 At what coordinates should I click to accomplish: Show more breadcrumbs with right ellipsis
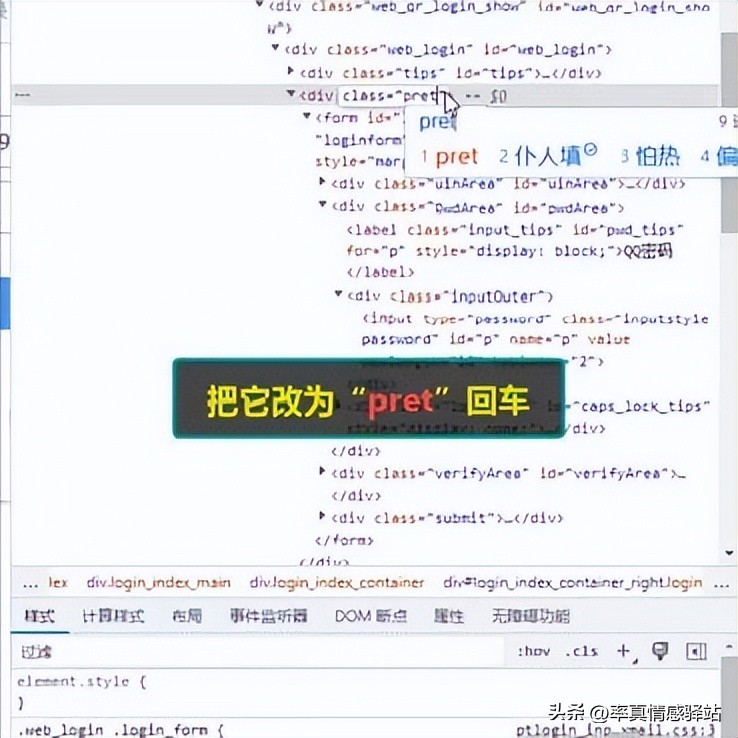[721, 585]
